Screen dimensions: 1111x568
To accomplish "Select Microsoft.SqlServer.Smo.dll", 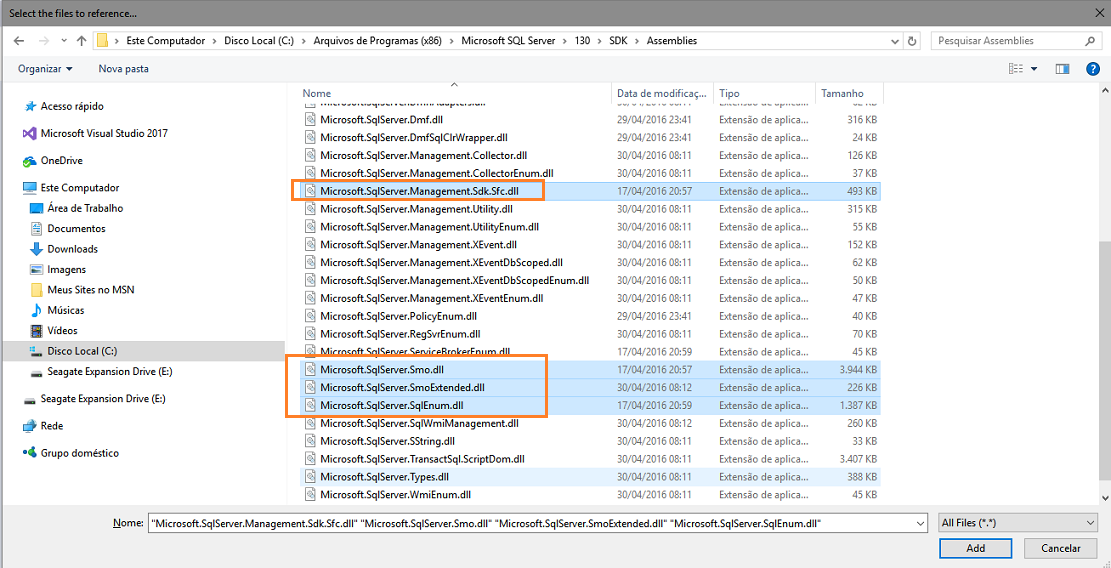I will pyautogui.click(x=382, y=370).
